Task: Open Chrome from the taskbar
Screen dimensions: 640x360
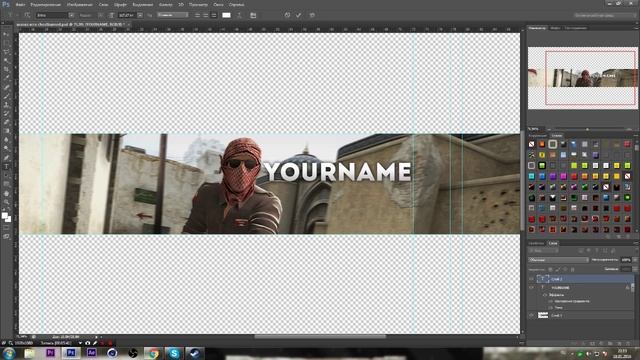Action: coord(153,353)
